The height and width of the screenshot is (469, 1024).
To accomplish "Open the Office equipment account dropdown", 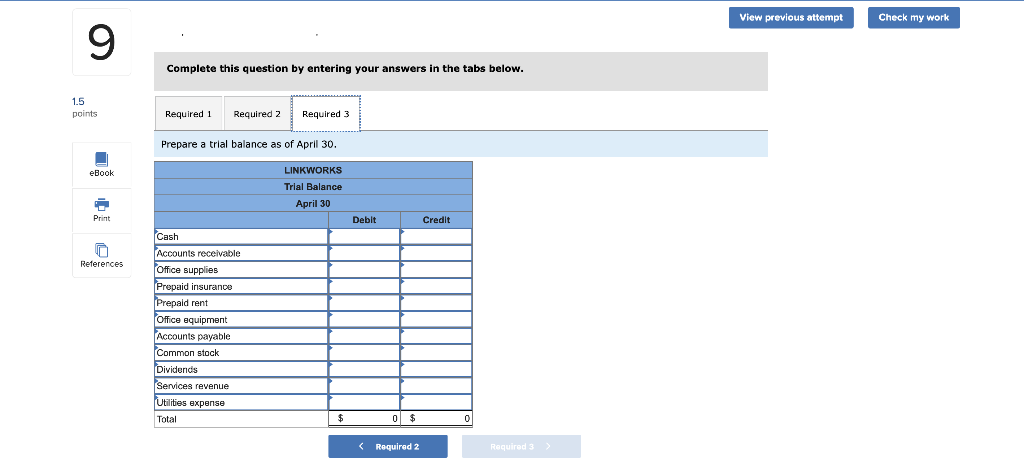I will [x=241, y=319].
